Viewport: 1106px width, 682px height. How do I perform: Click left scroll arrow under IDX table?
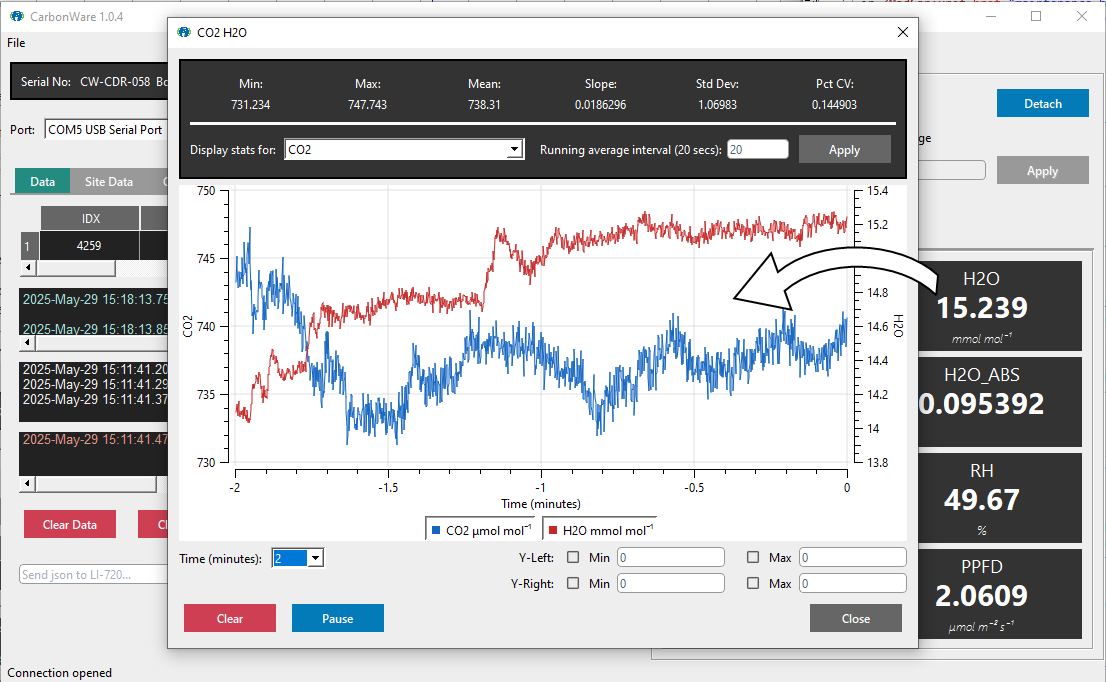(28, 268)
